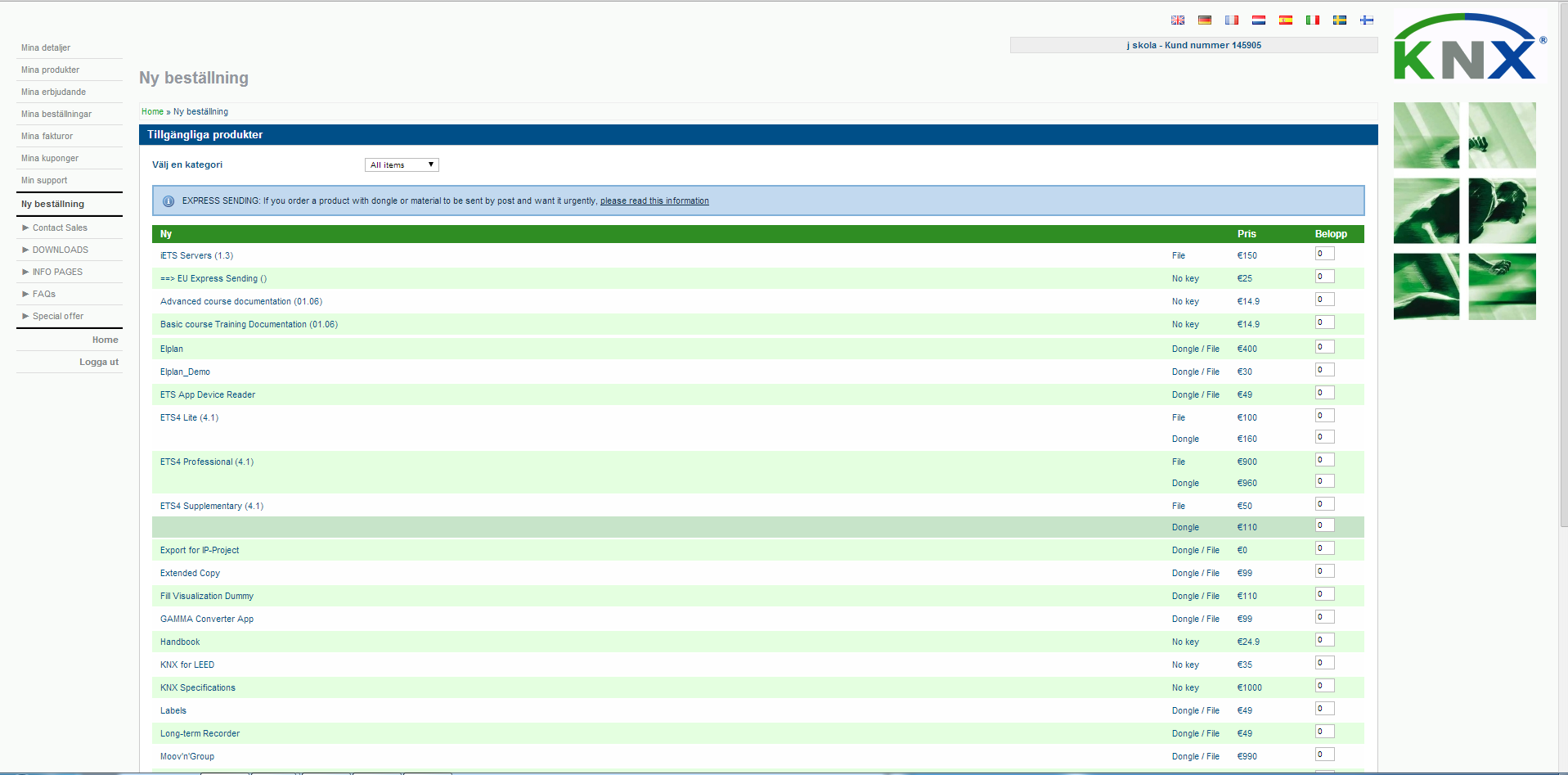Switch language with the Dutch flag
Image resolution: width=1568 pixels, height=775 pixels.
pos(1259,20)
